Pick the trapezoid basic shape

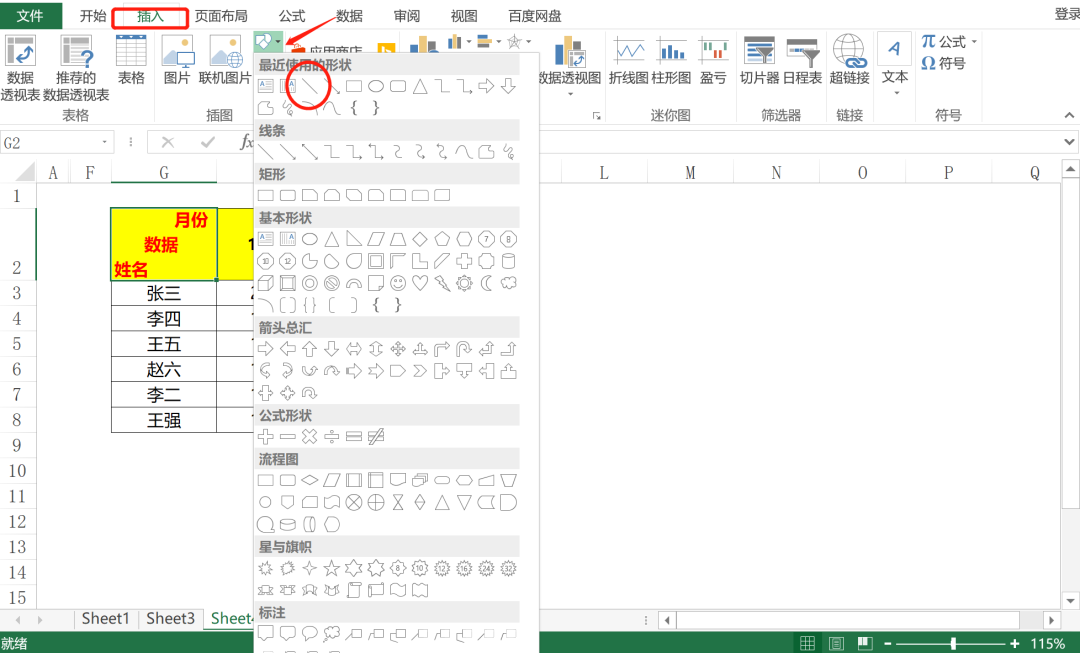(398, 239)
